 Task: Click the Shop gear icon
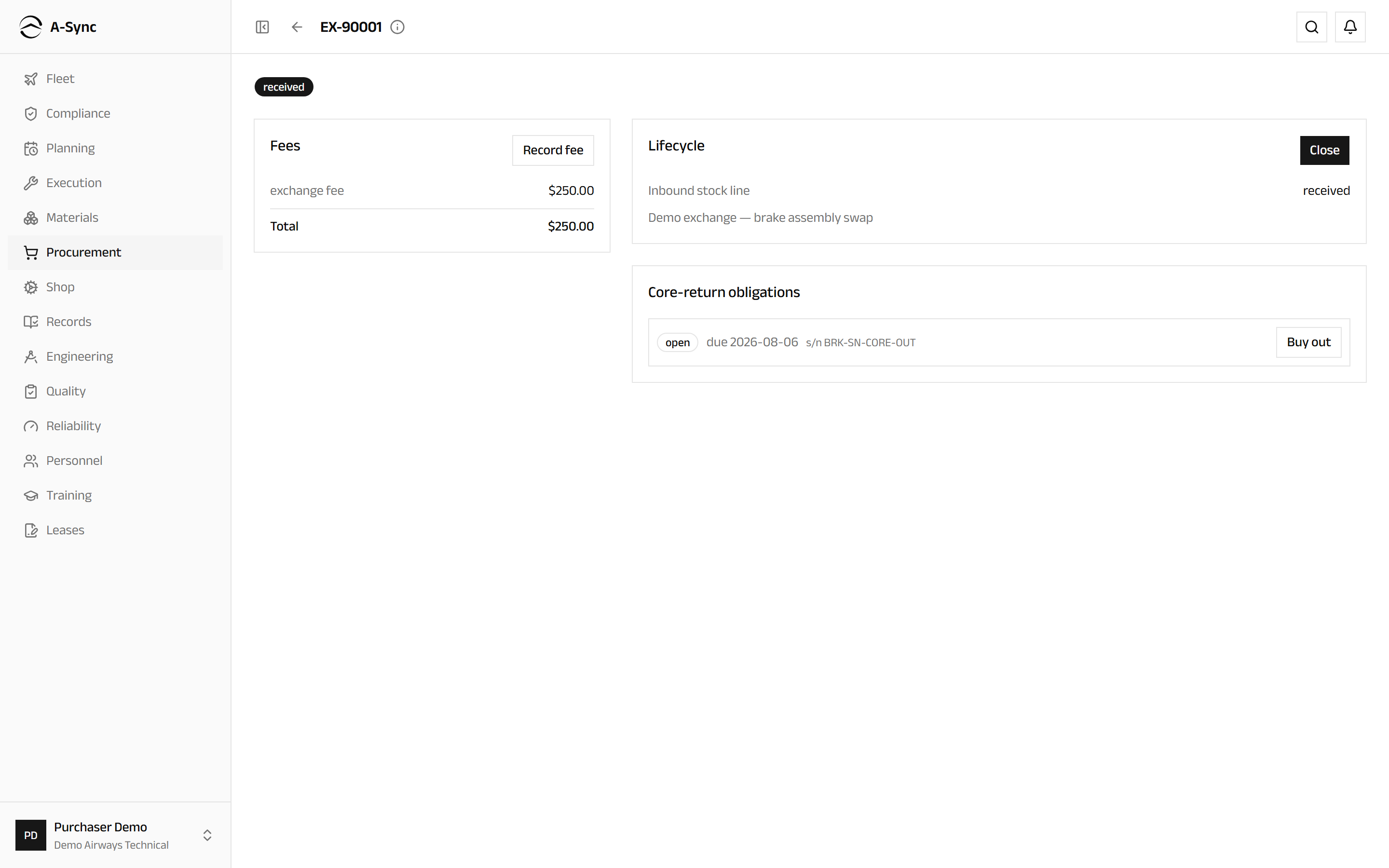pyautogui.click(x=31, y=287)
